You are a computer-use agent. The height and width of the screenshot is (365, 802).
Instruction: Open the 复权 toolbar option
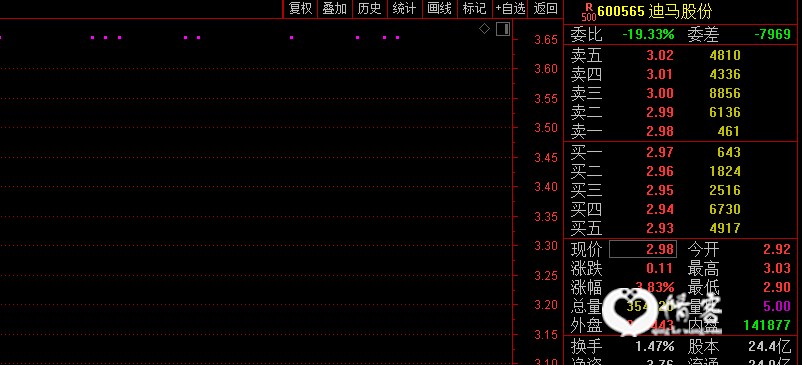[300, 9]
